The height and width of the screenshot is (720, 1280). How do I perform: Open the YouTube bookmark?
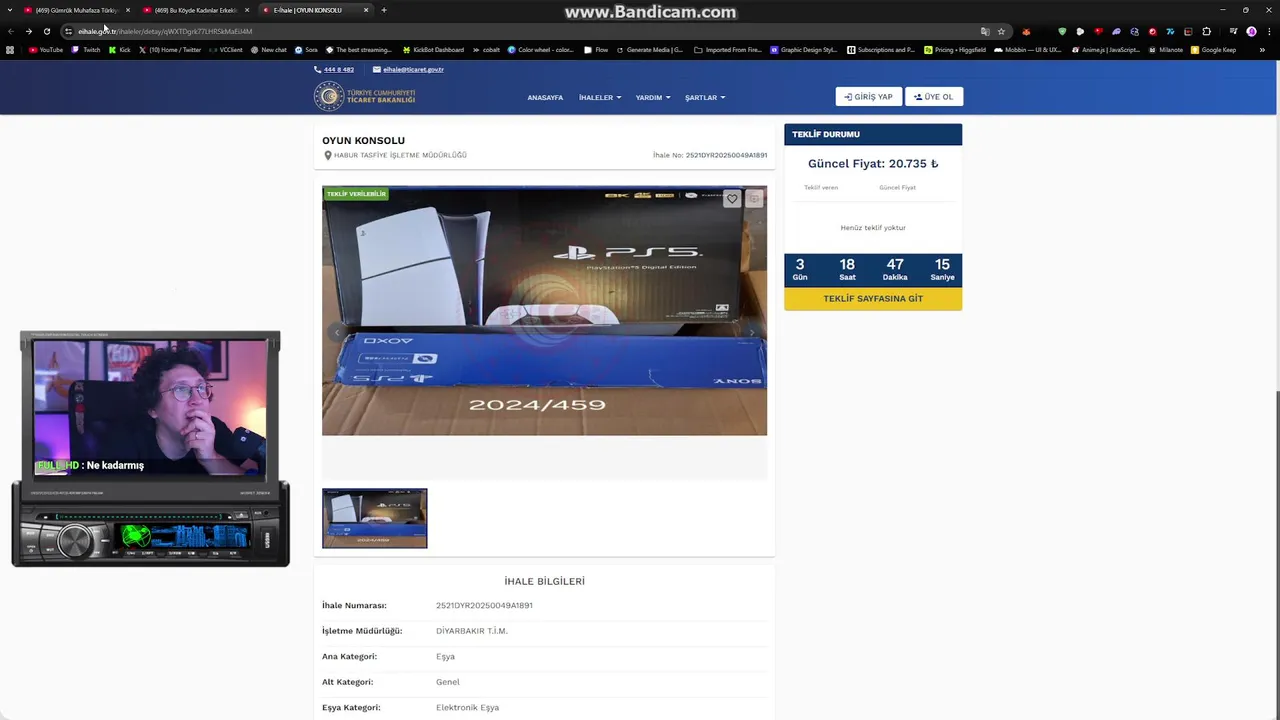pyautogui.click(x=46, y=50)
